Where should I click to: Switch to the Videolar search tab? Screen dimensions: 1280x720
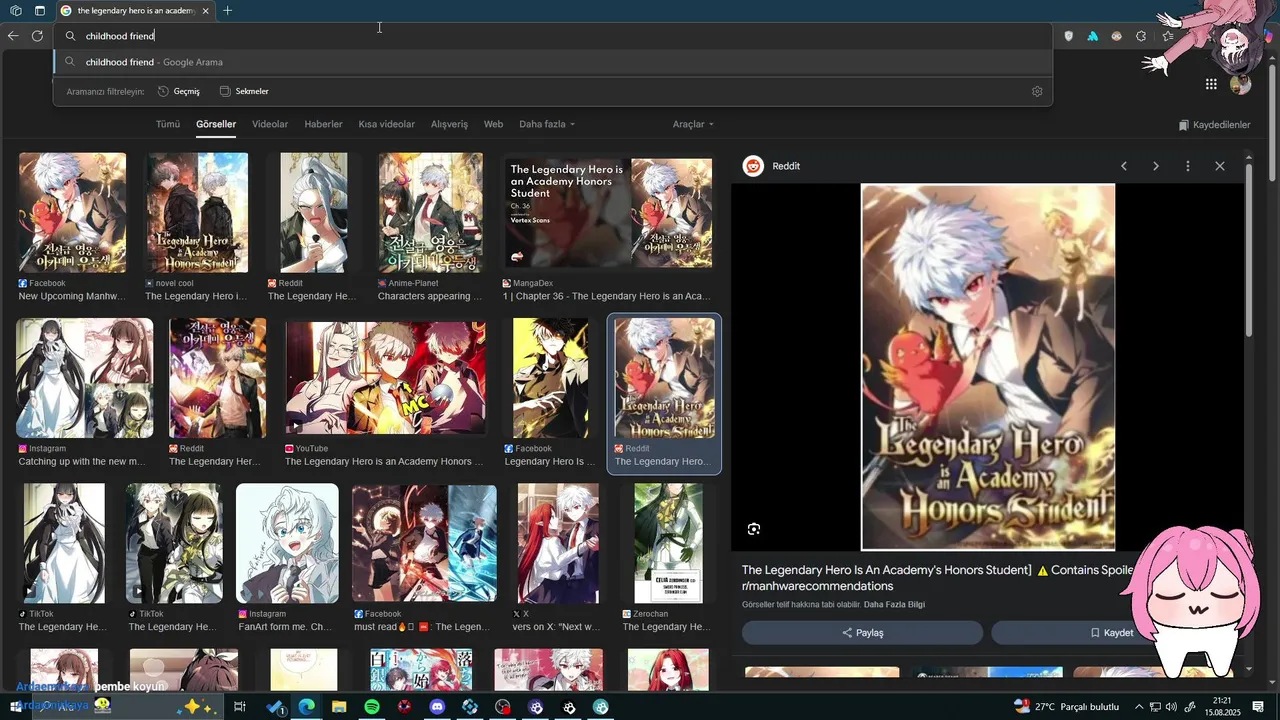pyautogui.click(x=270, y=124)
